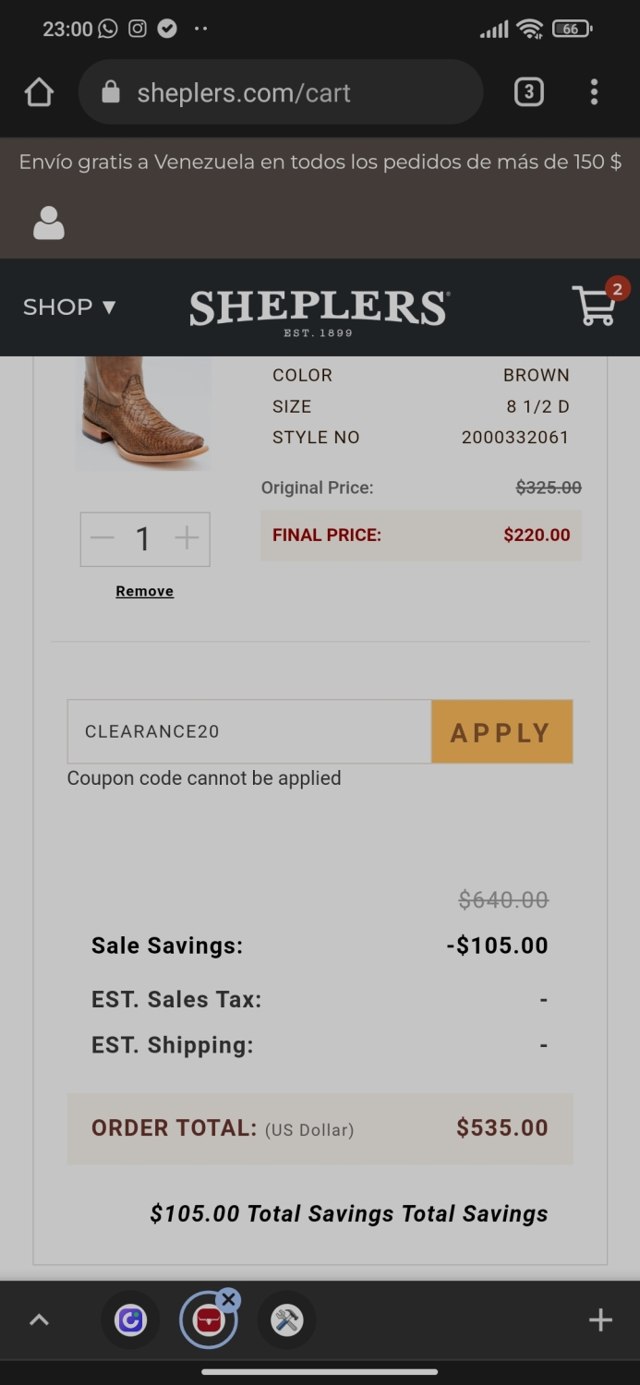Image resolution: width=640 pixels, height=1385 pixels.
Task: Tap the browser home icon
Action: [39, 93]
